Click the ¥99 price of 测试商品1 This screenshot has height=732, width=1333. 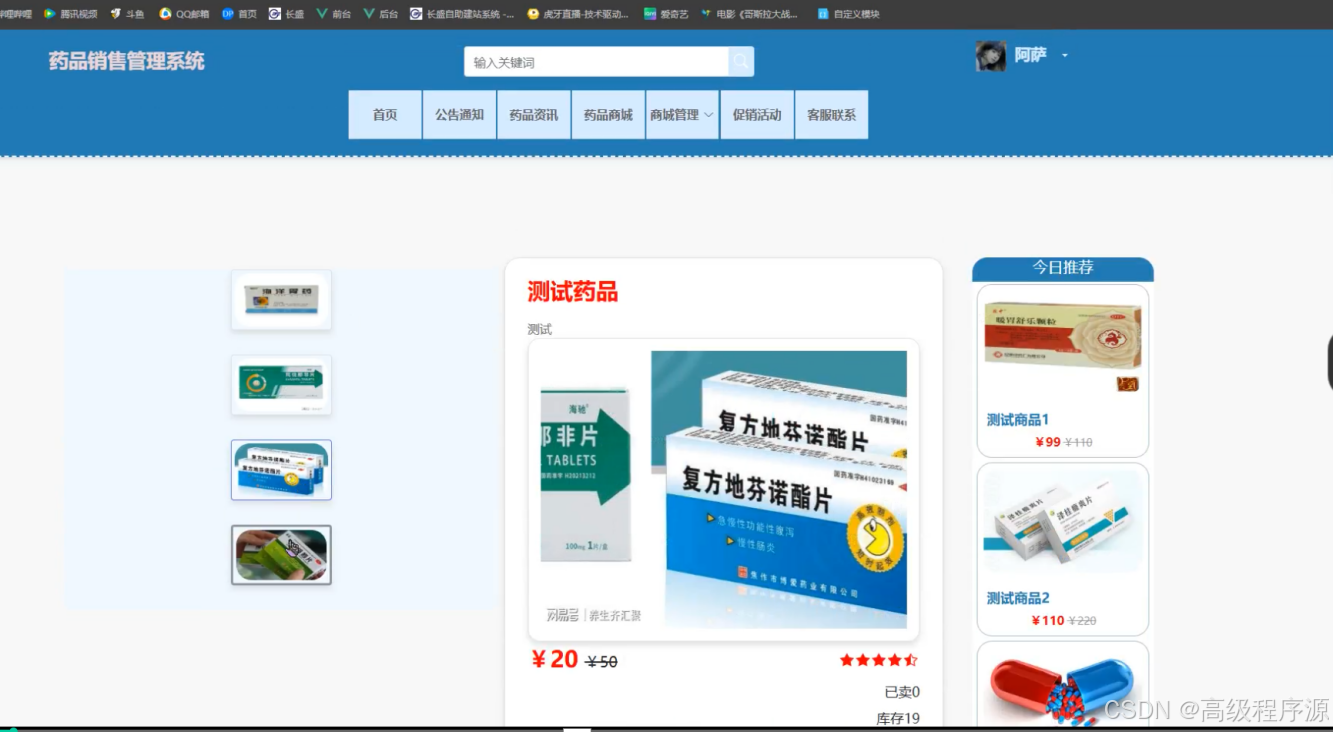[1048, 442]
